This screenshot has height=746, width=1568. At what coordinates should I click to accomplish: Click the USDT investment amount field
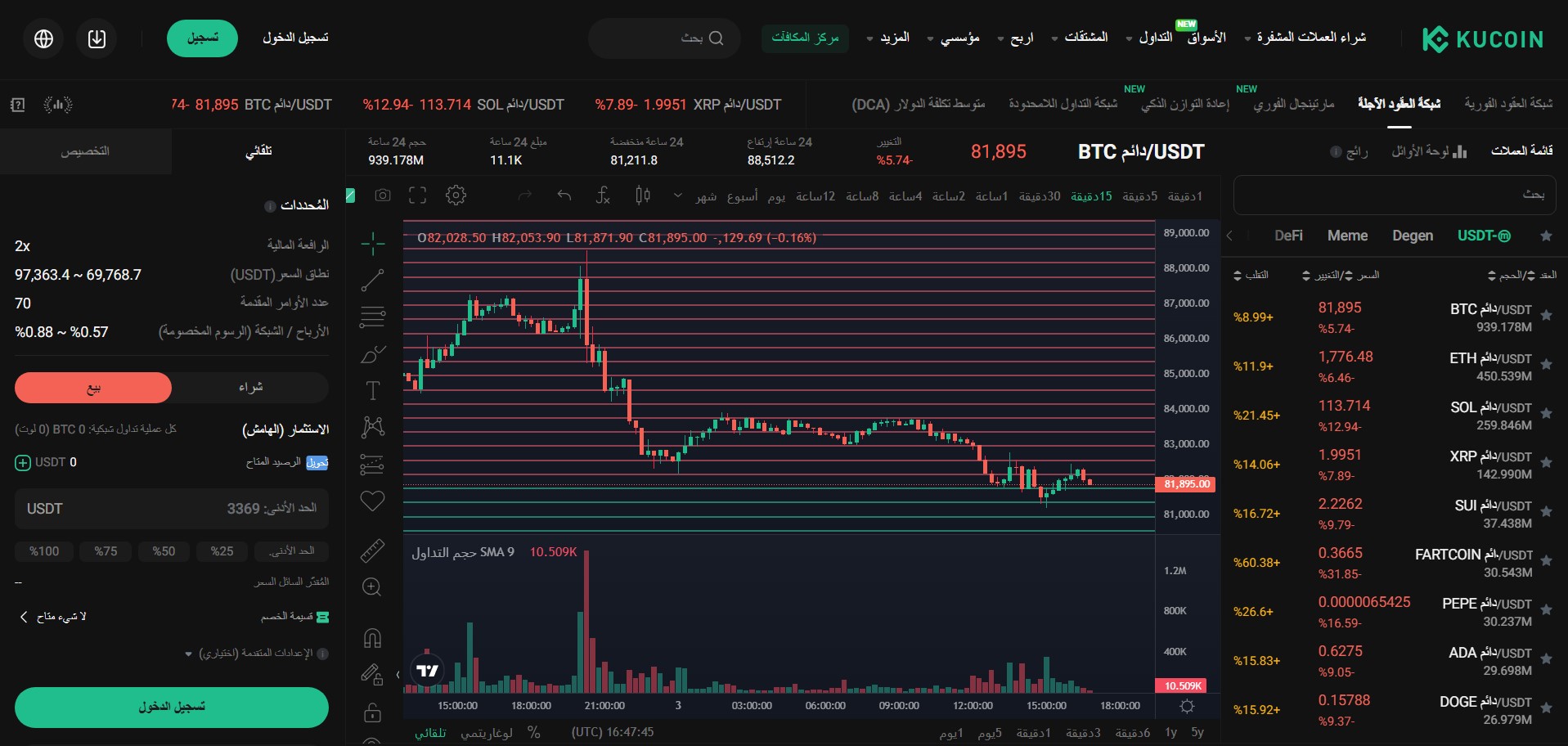[x=172, y=509]
